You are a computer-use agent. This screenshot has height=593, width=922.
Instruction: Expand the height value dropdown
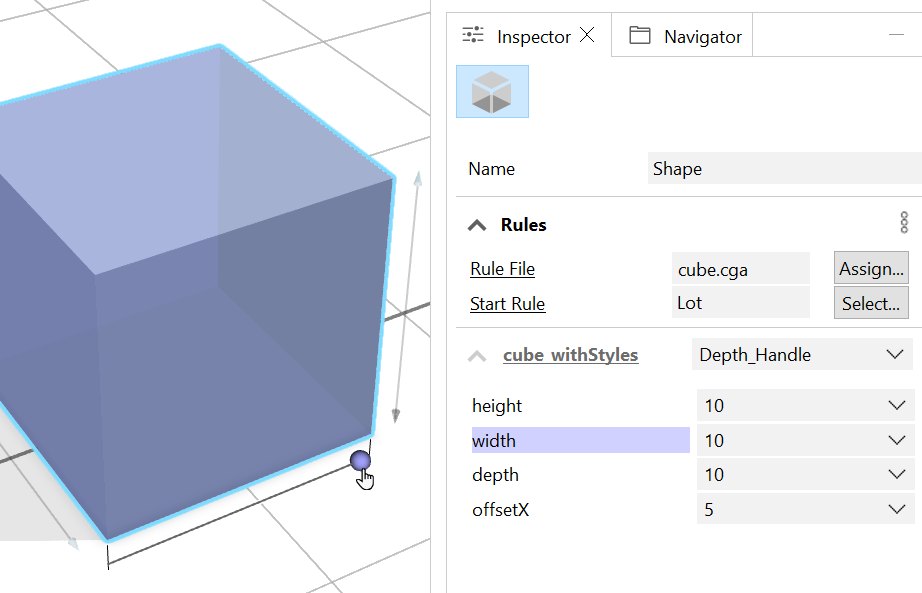(x=895, y=406)
